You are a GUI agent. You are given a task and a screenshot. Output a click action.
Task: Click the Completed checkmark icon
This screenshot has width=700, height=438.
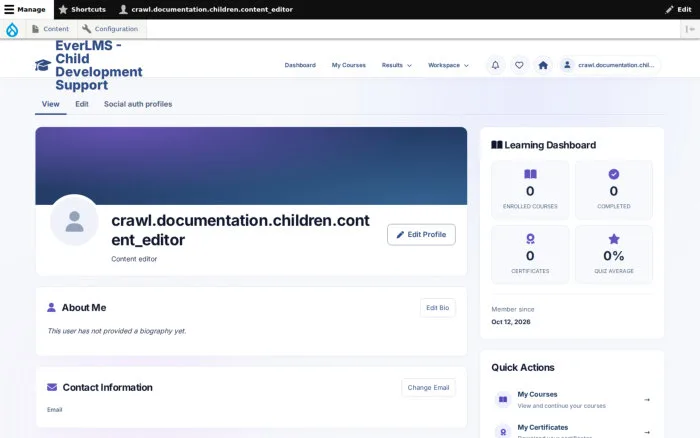coord(613,174)
